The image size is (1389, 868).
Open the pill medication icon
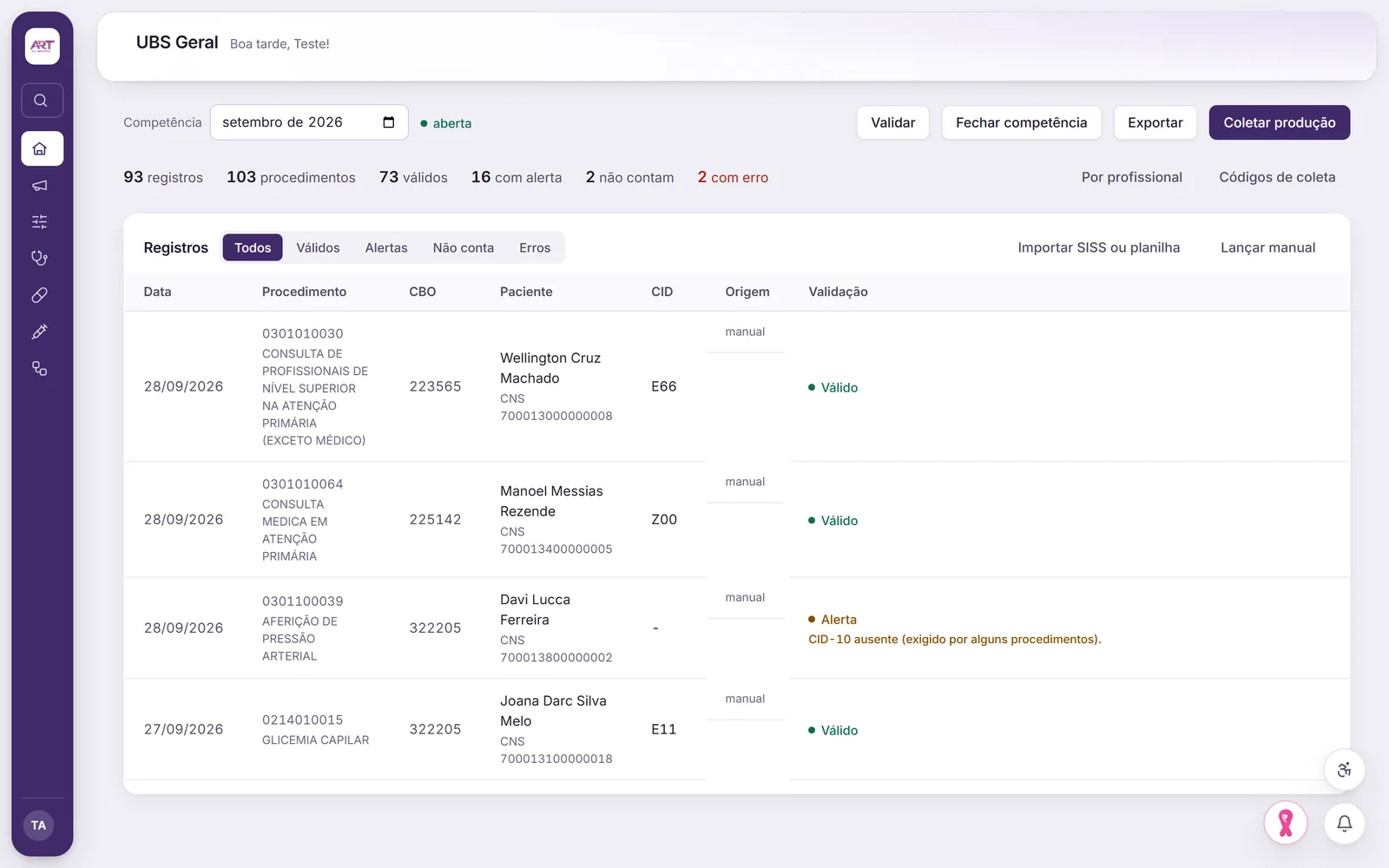40,295
